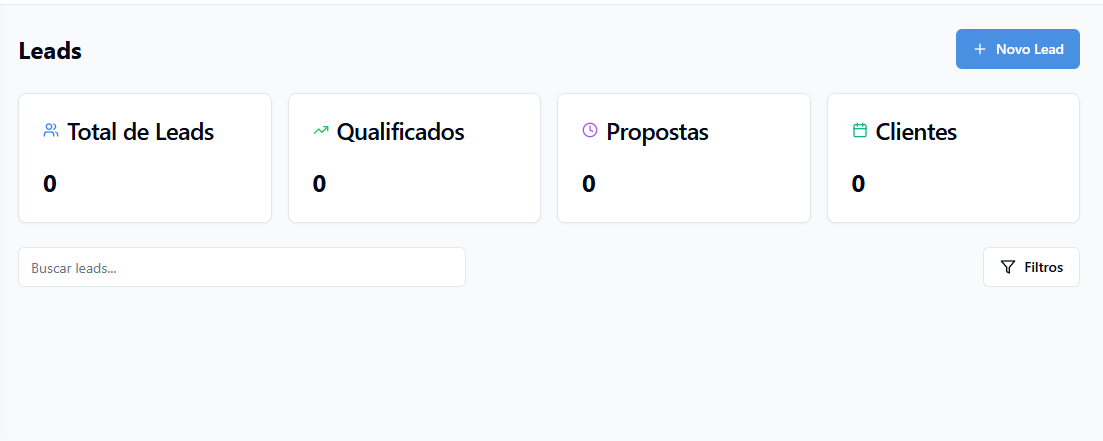Image resolution: width=1103 pixels, height=441 pixels.
Task: Click the Qualificados title text
Action: 401,132
